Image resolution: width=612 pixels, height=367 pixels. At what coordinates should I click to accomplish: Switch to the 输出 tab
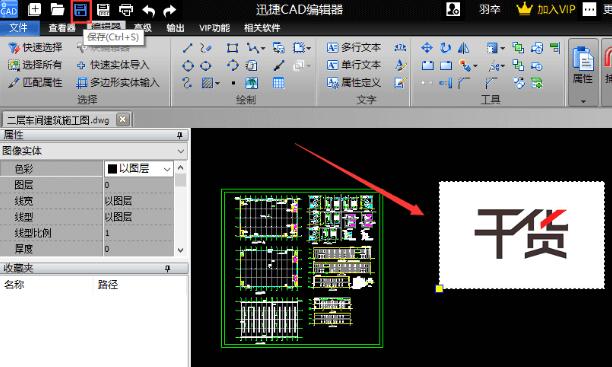tap(175, 28)
